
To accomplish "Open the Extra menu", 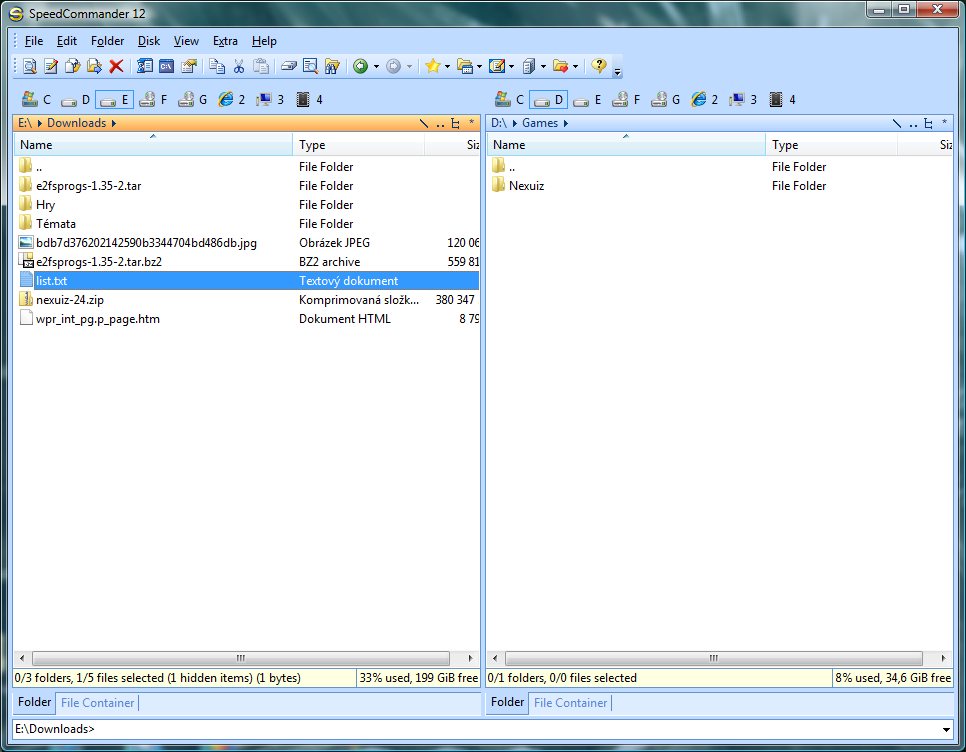I will pyautogui.click(x=225, y=41).
